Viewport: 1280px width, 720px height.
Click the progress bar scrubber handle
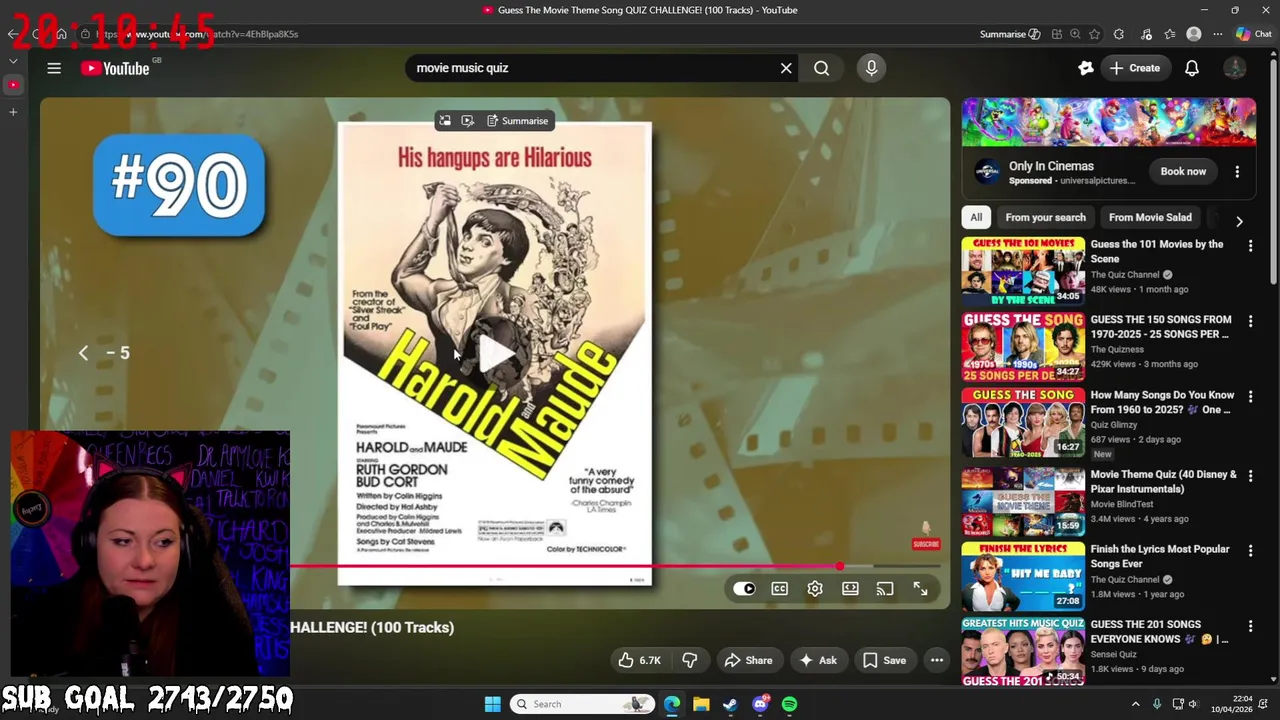click(x=840, y=567)
